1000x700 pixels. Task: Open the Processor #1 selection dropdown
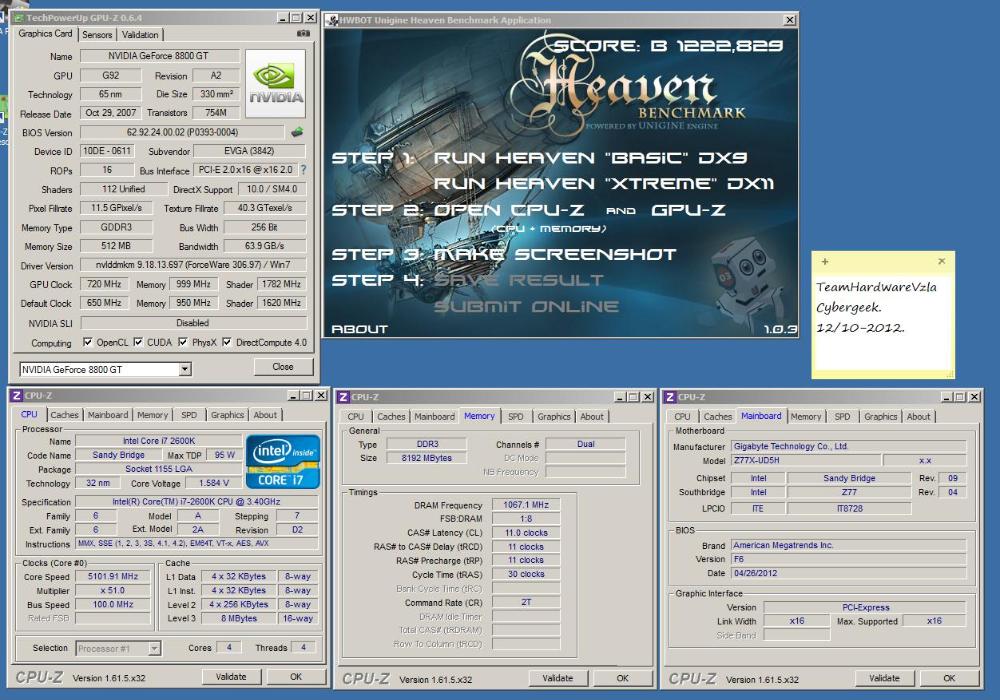point(154,648)
